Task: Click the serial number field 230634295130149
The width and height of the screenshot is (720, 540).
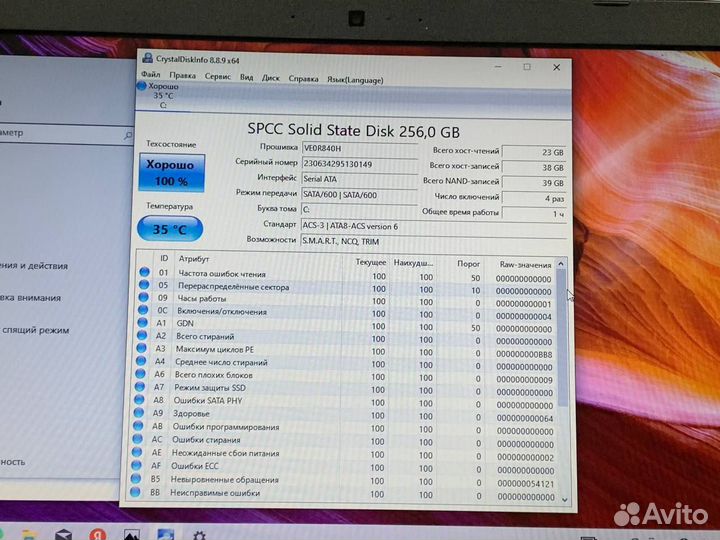Action: click(359, 164)
